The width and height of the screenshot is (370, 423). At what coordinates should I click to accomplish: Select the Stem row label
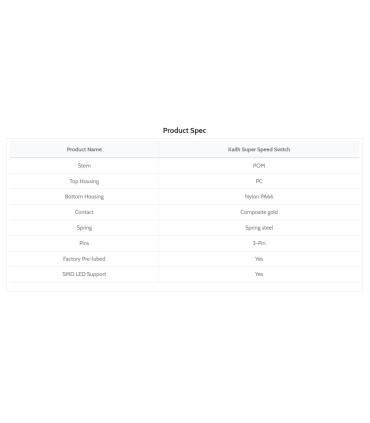(x=84, y=165)
